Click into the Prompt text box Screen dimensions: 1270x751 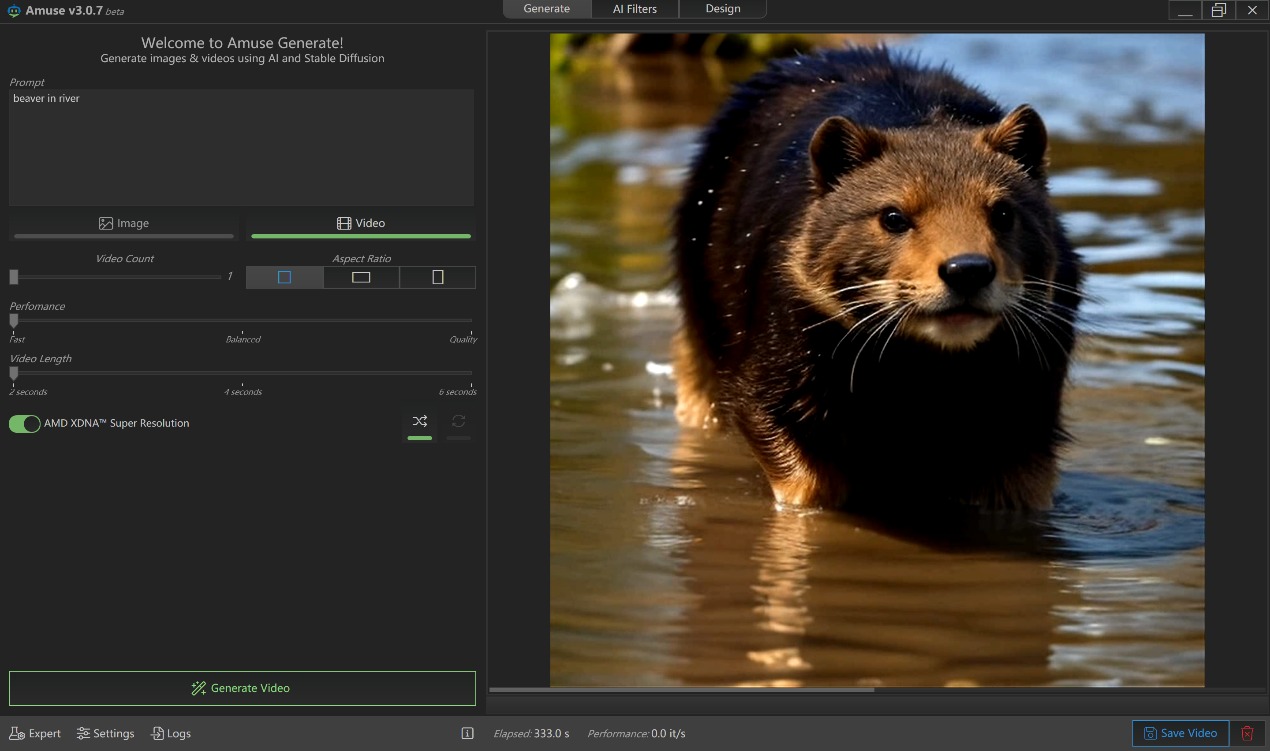point(241,147)
